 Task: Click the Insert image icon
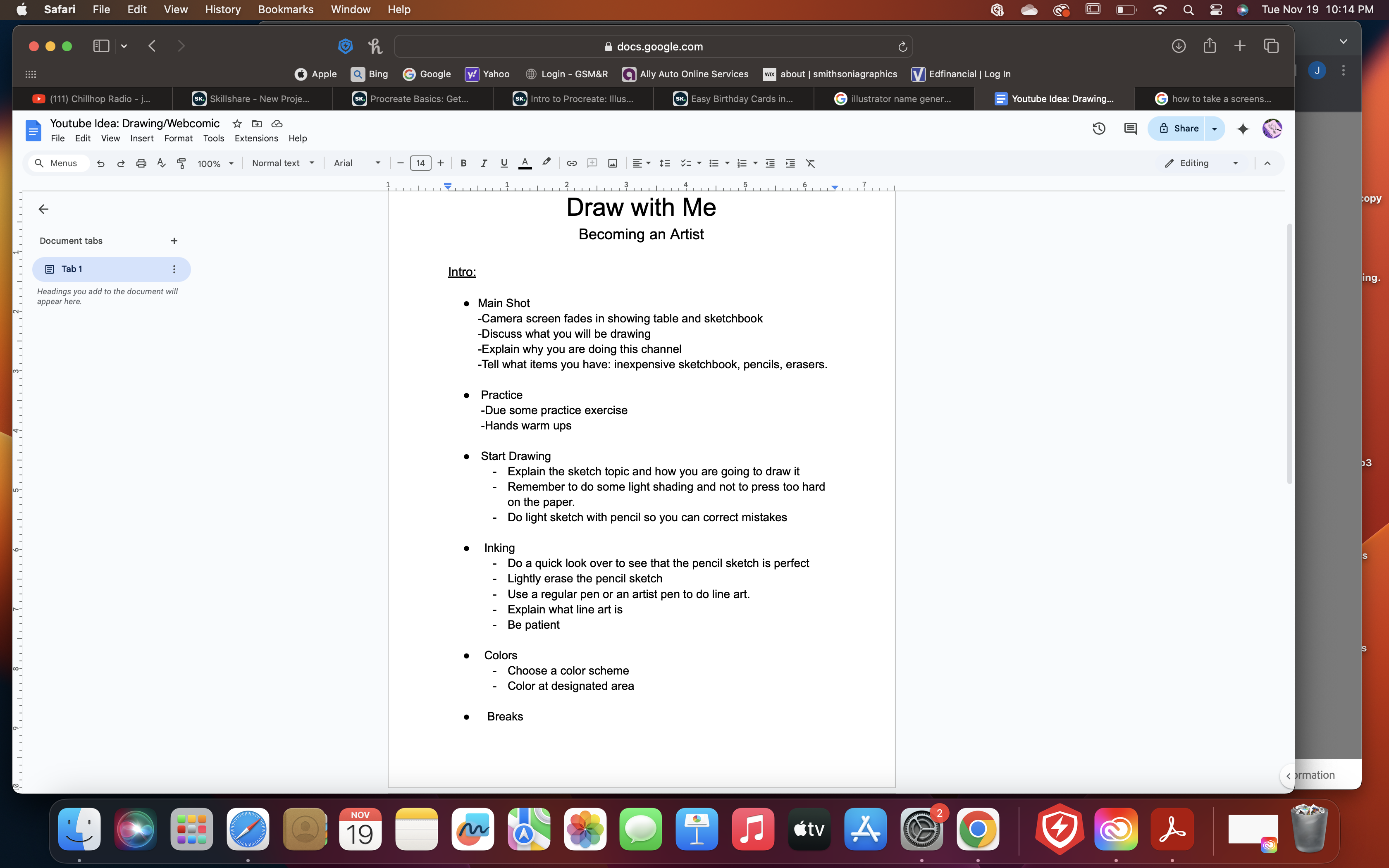click(612, 164)
